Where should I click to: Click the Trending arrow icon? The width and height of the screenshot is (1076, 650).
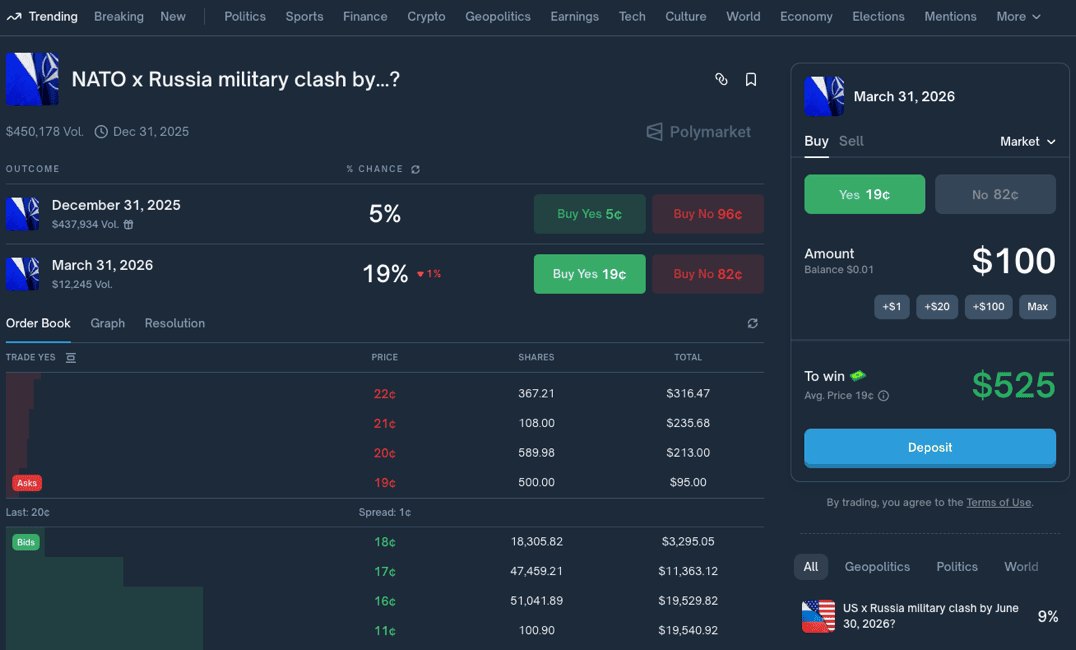[14, 17]
